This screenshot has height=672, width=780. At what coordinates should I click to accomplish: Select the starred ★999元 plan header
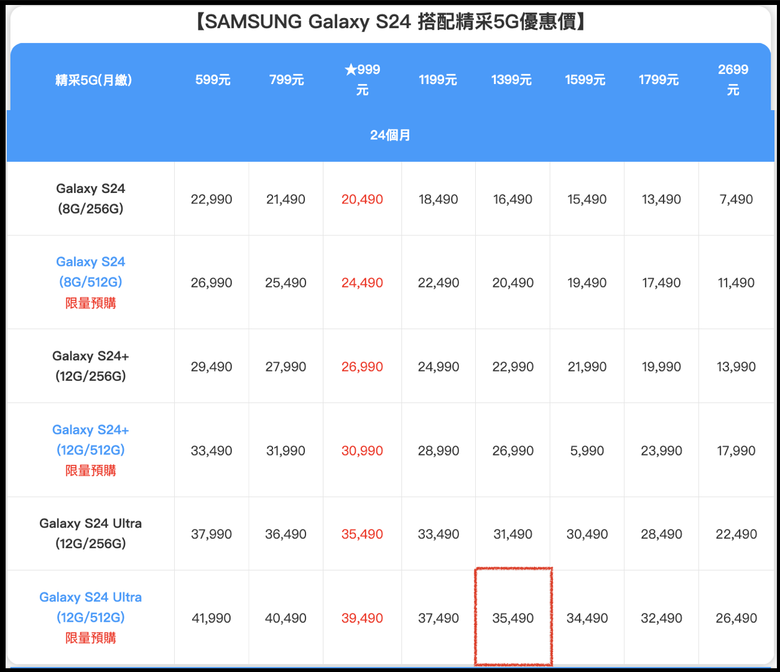(362, 80)
